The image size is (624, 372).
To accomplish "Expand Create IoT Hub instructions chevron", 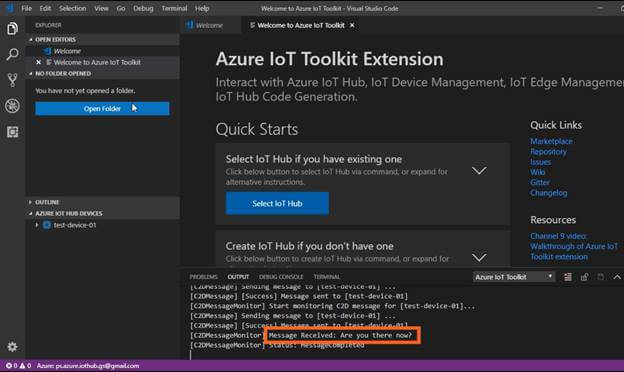I will pos(479,257).
